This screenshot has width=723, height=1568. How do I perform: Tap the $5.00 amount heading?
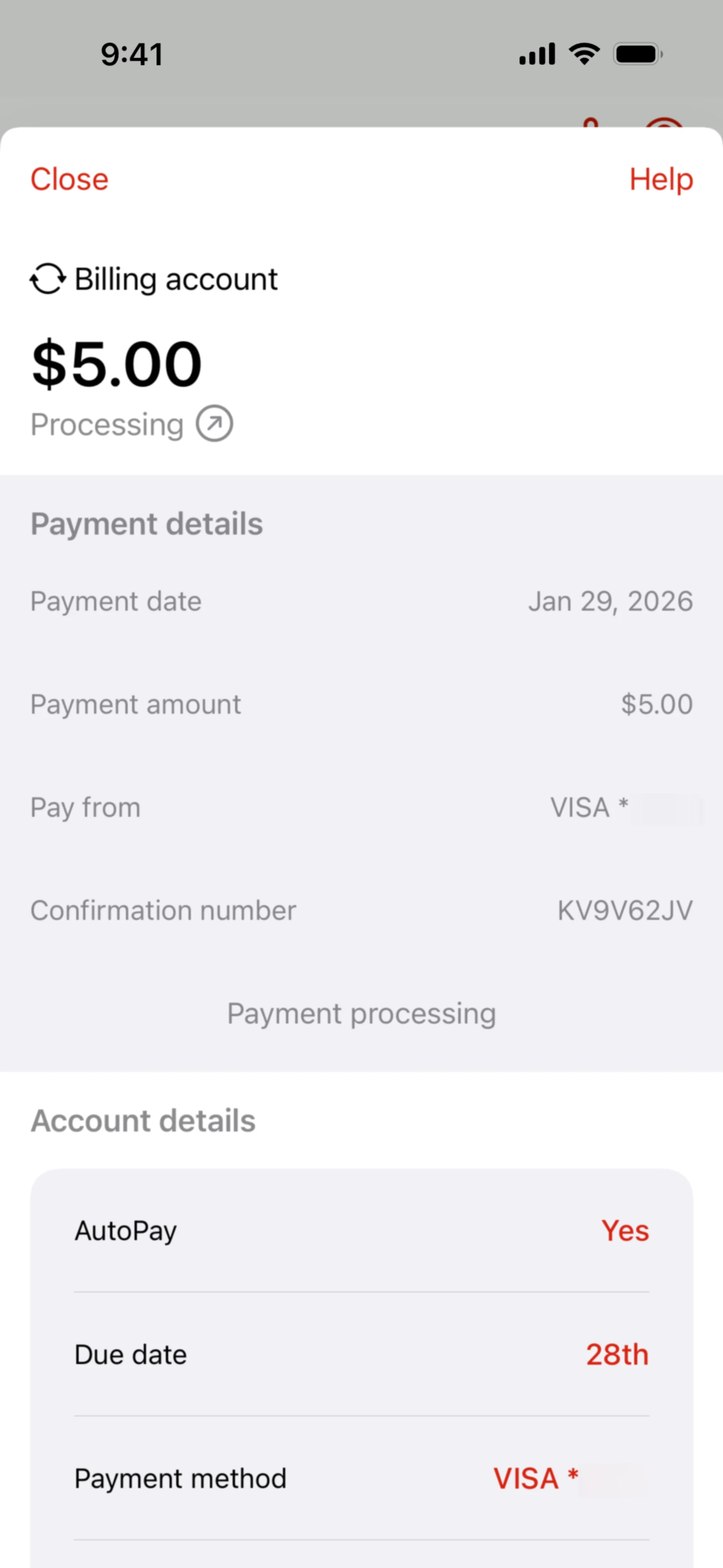coord(116,364)
